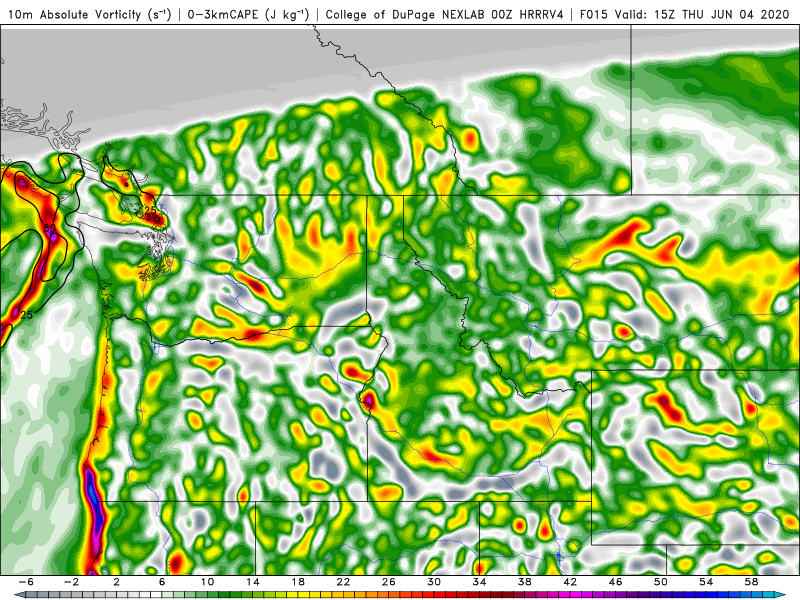Click the '18' color bar value

tap(298, 582)
